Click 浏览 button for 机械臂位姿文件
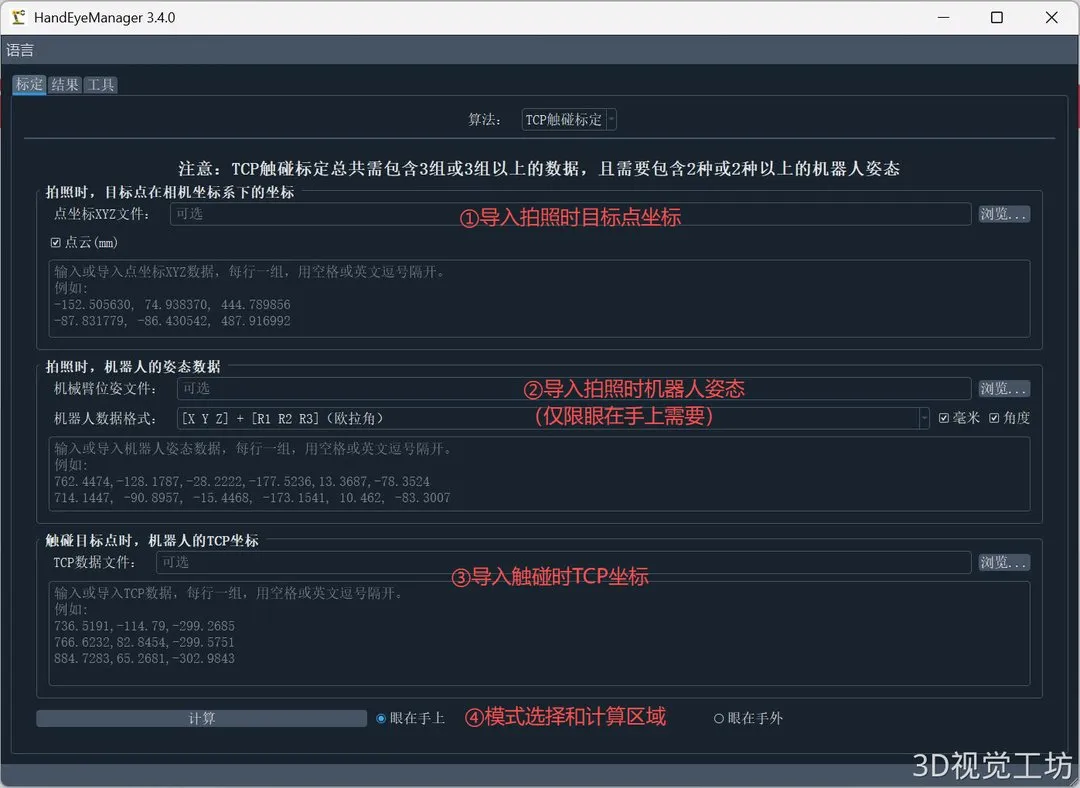Viewport: 1080px width, 788px height. (x=1004, y=388)
